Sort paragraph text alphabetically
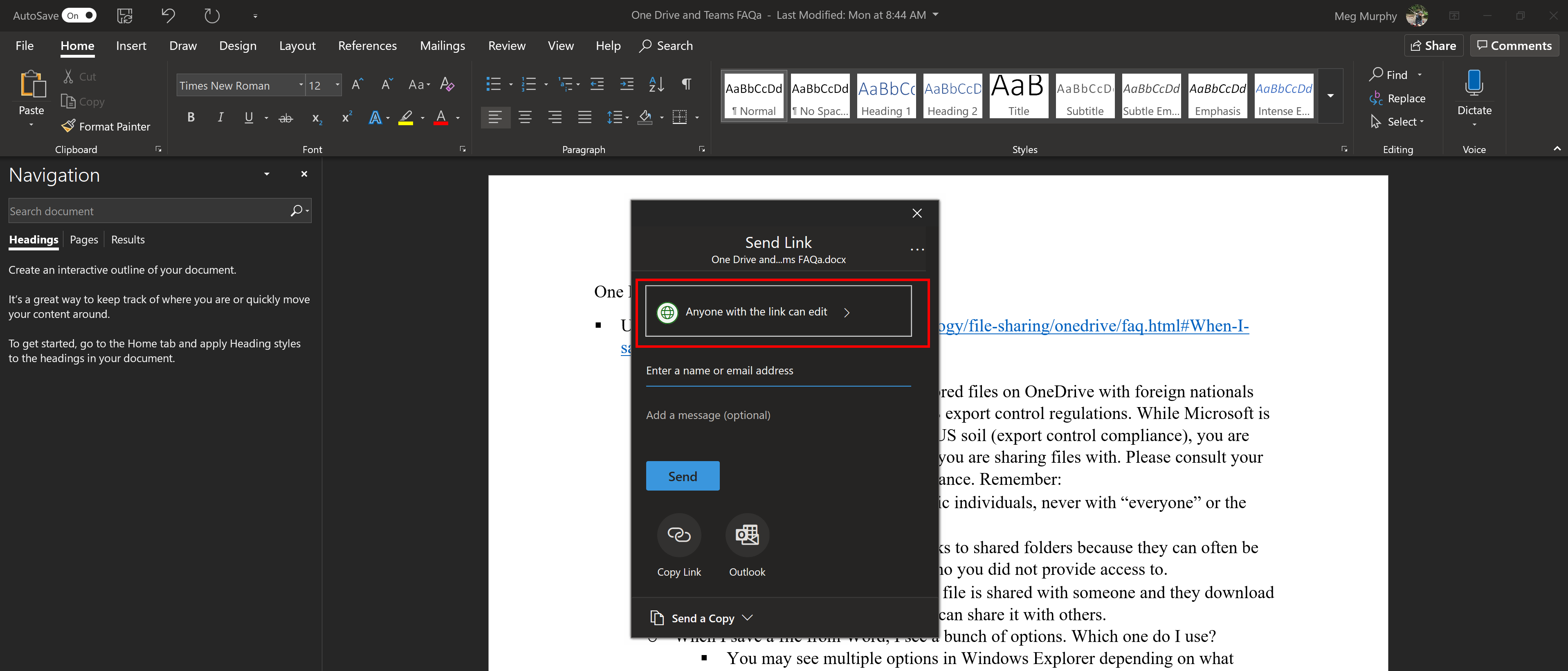Image resolution: width=1568 pixels, height=671 pixels. tap(656, 85)
